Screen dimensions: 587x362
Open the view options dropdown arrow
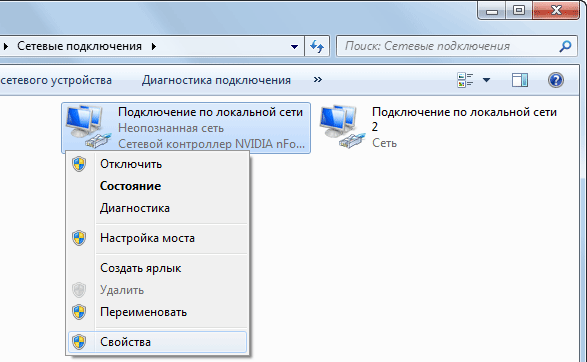coord(486,80)
